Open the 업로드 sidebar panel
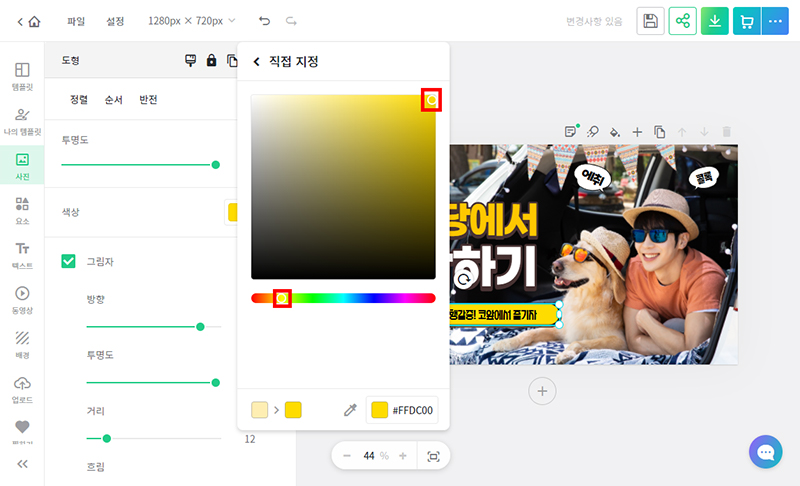Screen dimensions: 800x486 [x=22, y=389]
